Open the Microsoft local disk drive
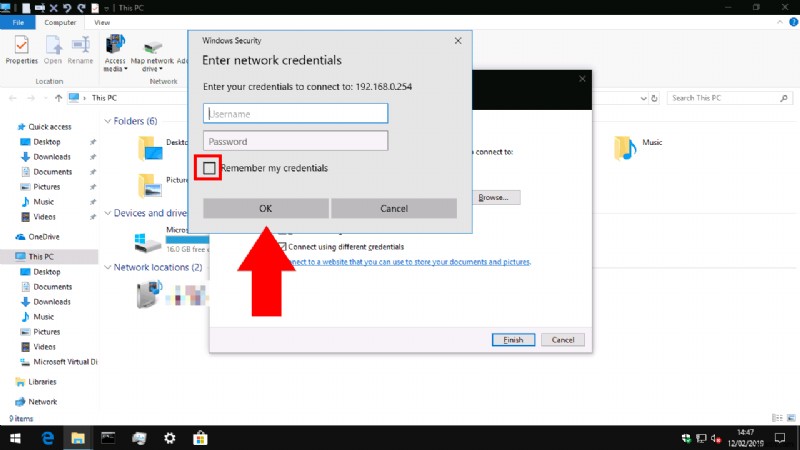800x450 pixels. coord(148,242)
